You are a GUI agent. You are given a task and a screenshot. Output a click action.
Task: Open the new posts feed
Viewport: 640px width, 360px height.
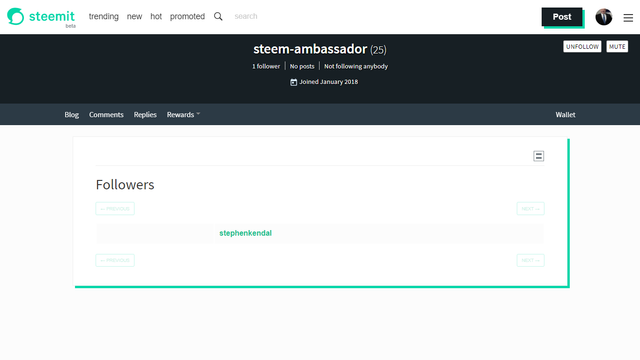tap(134, 16)
